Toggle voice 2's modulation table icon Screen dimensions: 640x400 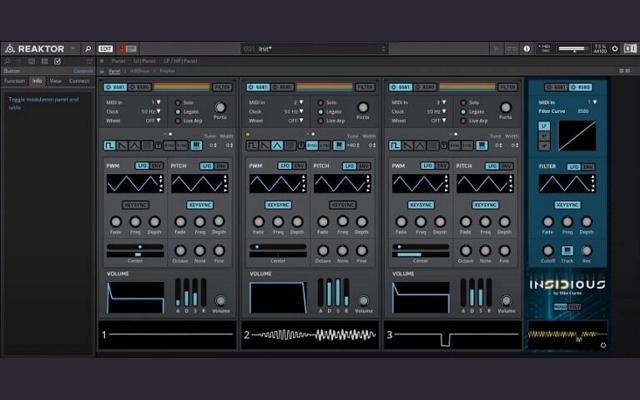339,145
